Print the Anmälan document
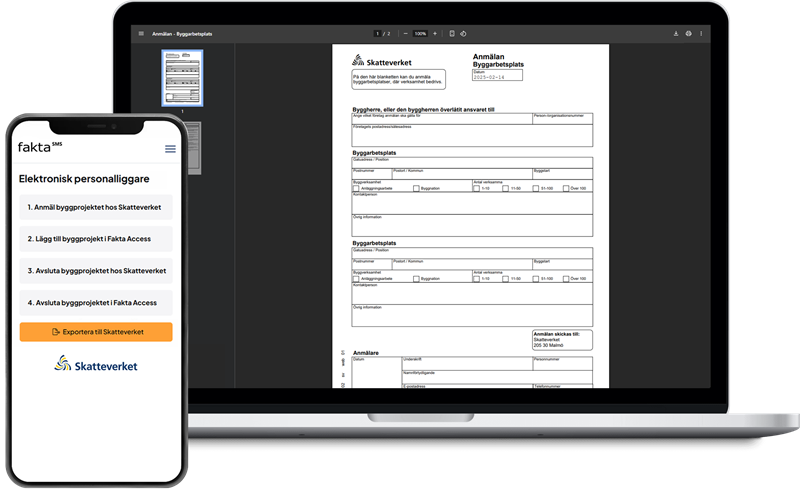The height and width of the screenshot is (494, 800). pyautogui.click(x=688, y=33)
